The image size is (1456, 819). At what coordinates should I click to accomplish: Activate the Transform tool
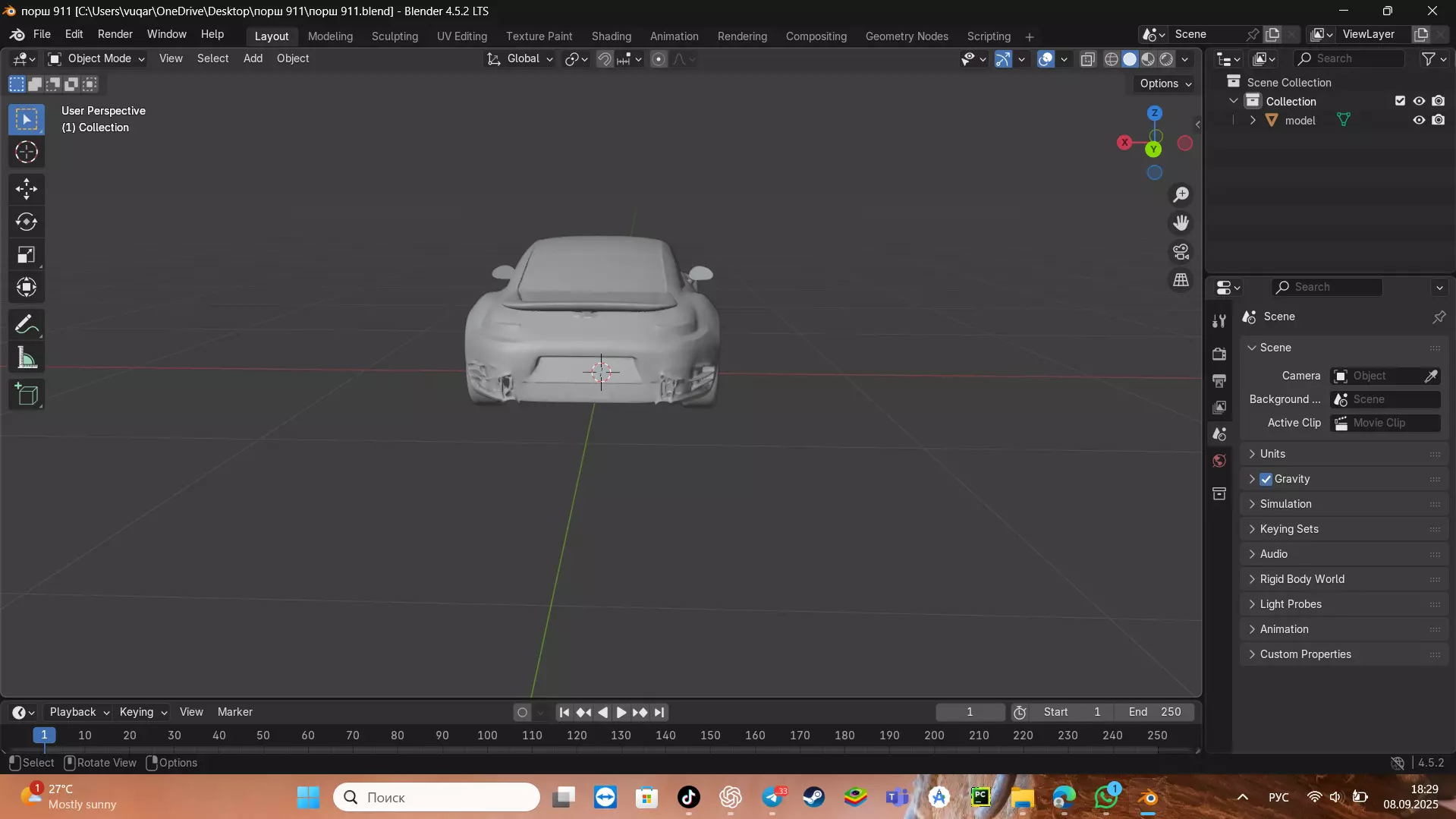point(27,288)
